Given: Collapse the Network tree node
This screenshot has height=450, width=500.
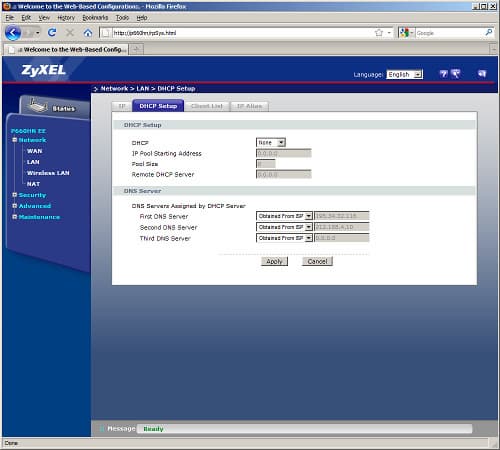Looking at the screenshot, I should [14, 140].
